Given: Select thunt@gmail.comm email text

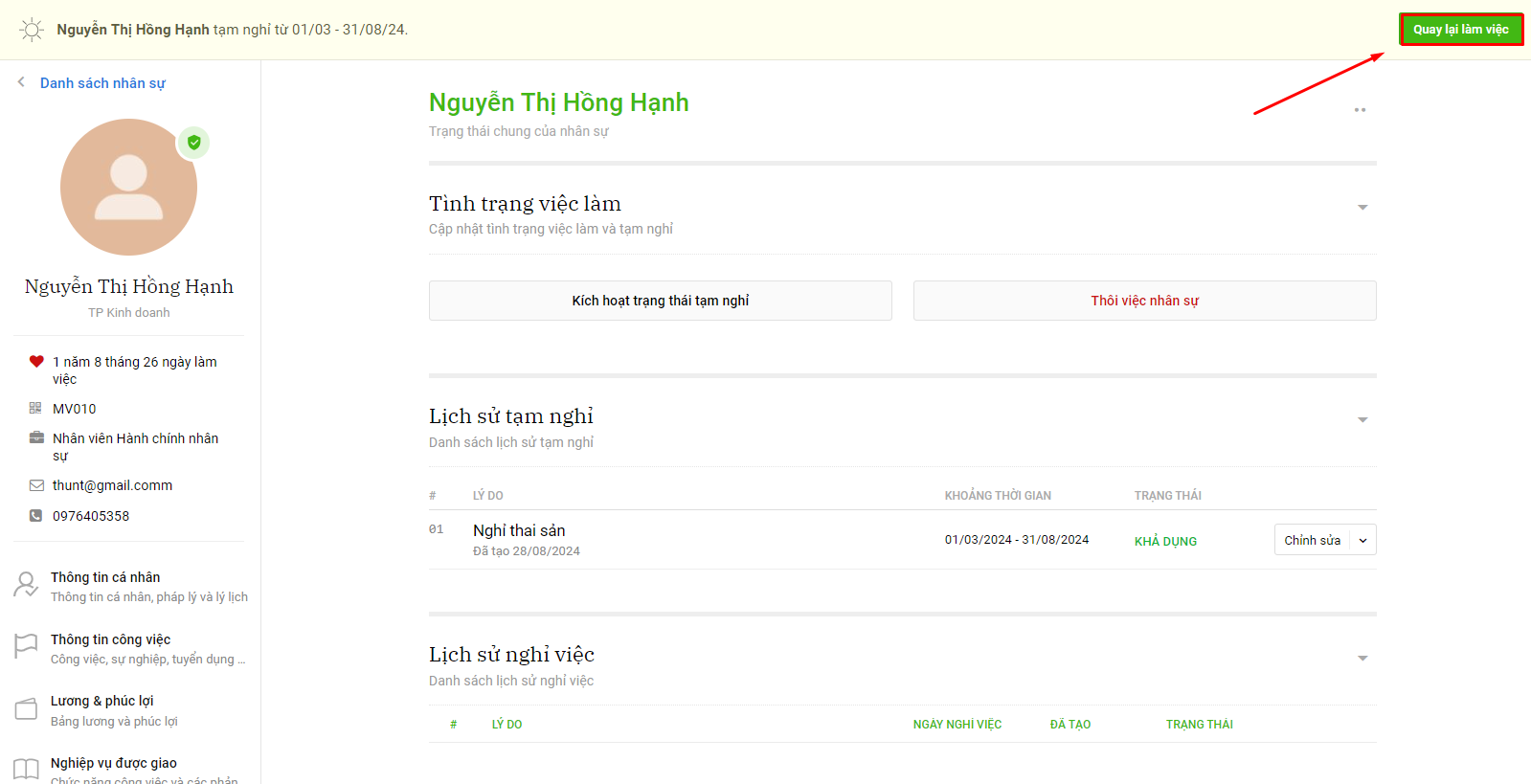Looking at the screenshot, I should click(x=112, y=485).
